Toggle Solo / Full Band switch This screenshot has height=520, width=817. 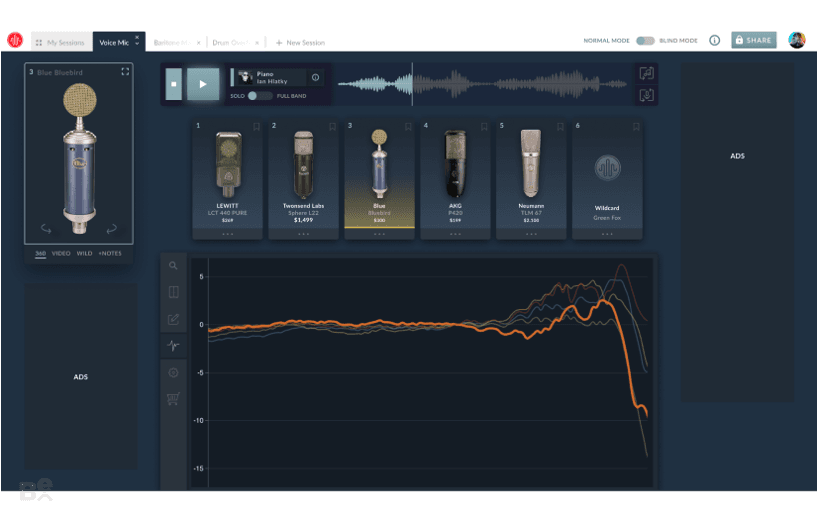click(x=259, y=96)
